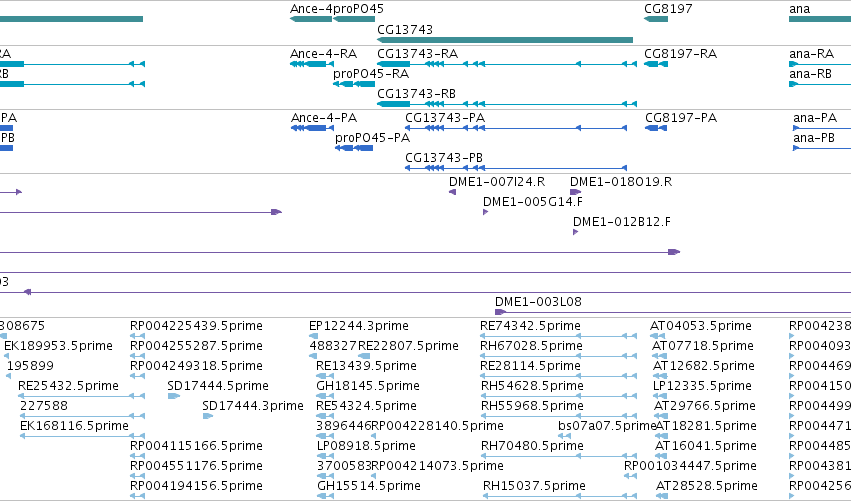Click the ana-RB transcript label
This screenshot has height=501, width=851.
810,74
